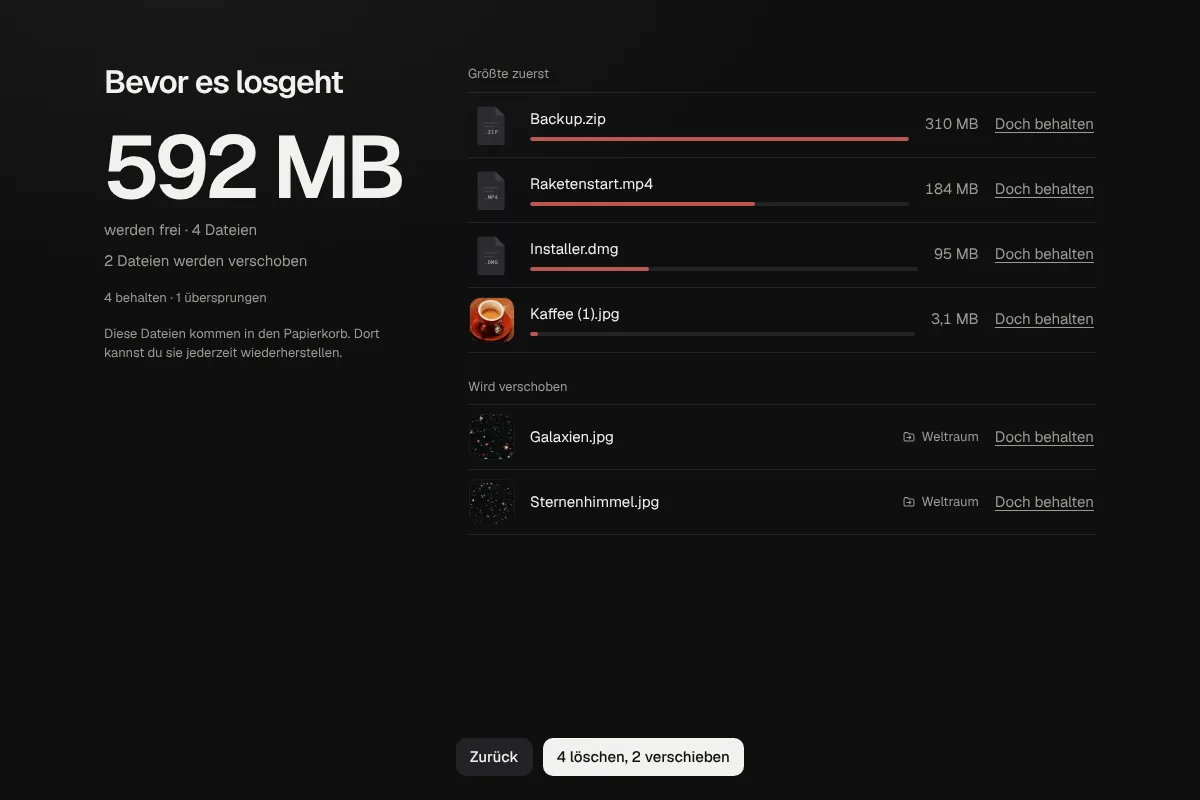
Task: Keep Sternenhimmel.jpg via Doch behalten
Action: [1044, 502]
